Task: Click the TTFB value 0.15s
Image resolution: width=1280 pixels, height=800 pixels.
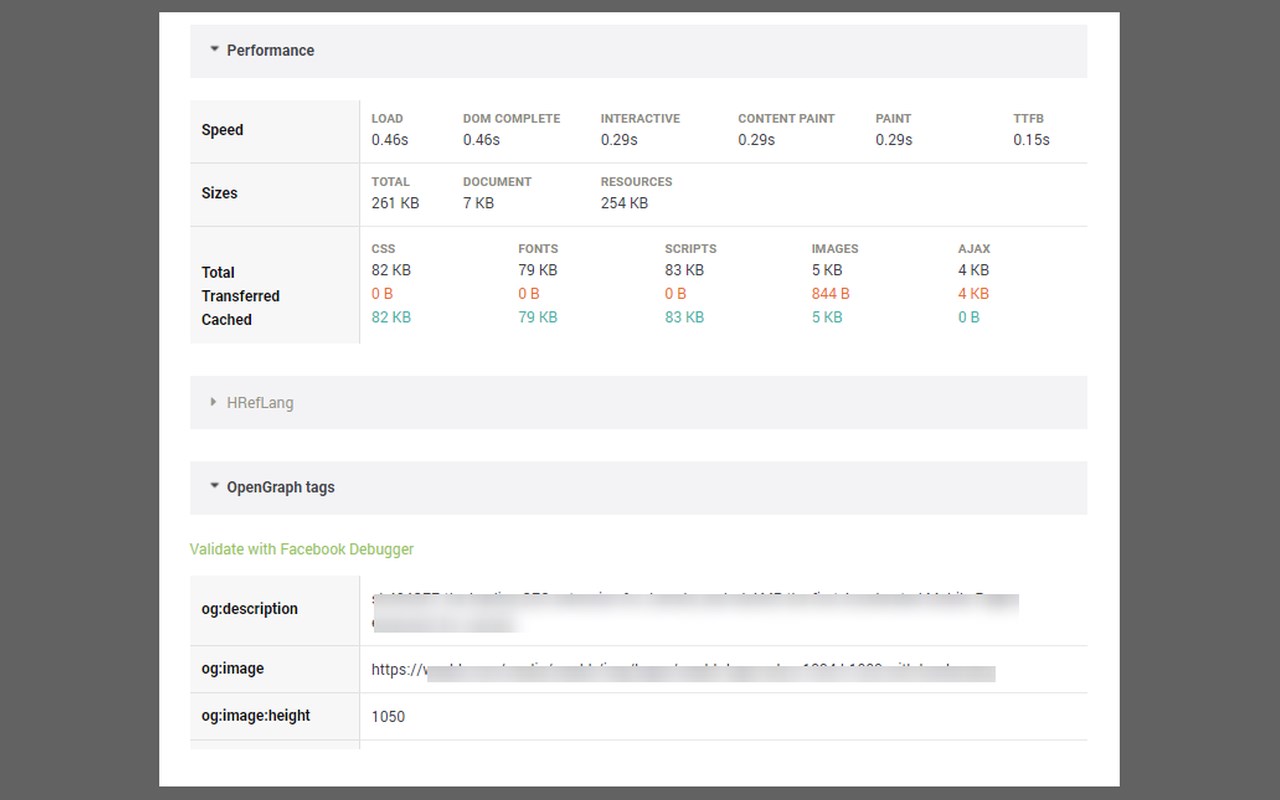Action: 1031,140
